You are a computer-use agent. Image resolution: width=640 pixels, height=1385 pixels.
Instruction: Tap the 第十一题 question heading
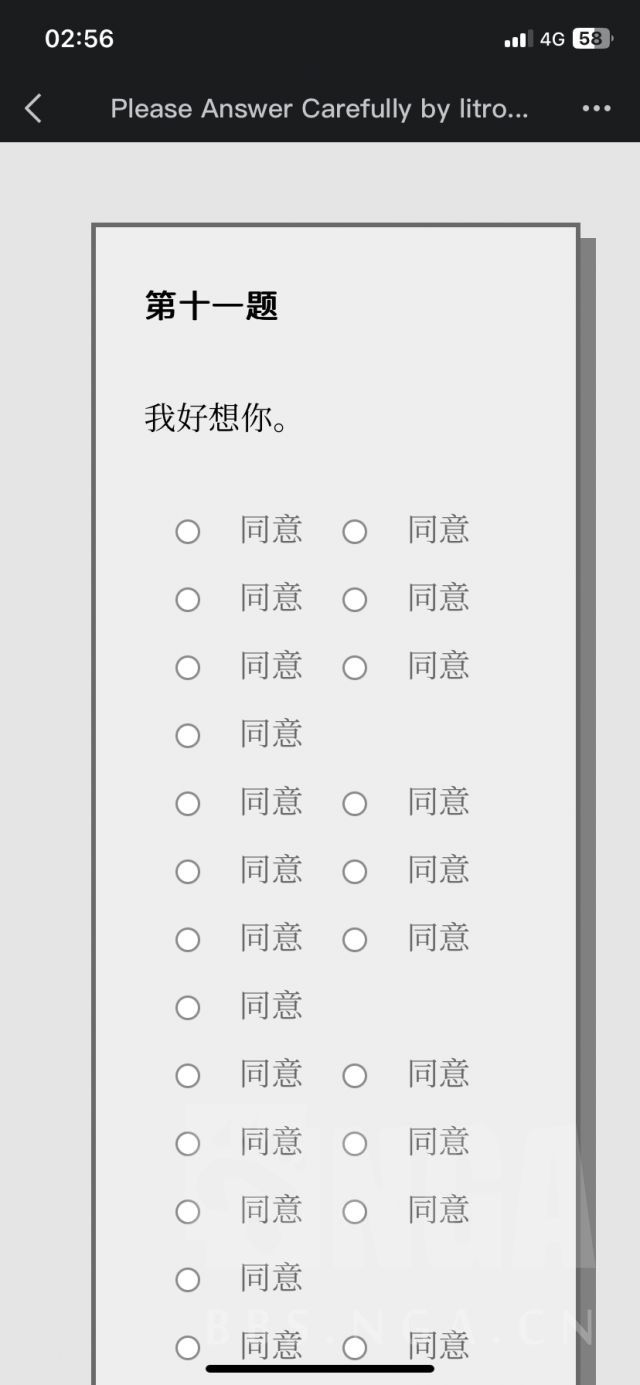211,306
